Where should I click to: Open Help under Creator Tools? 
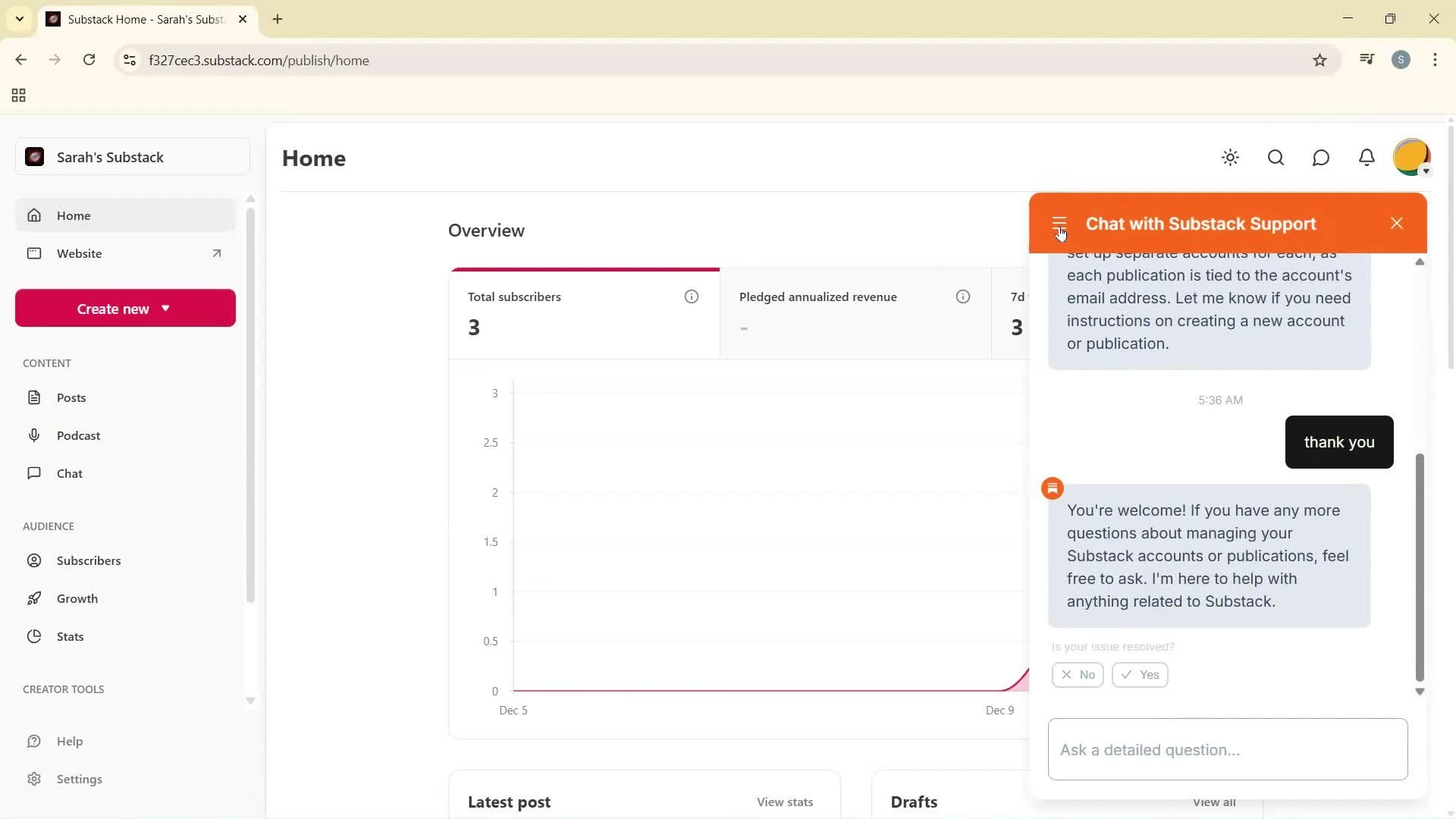click(x=71, y=741)
